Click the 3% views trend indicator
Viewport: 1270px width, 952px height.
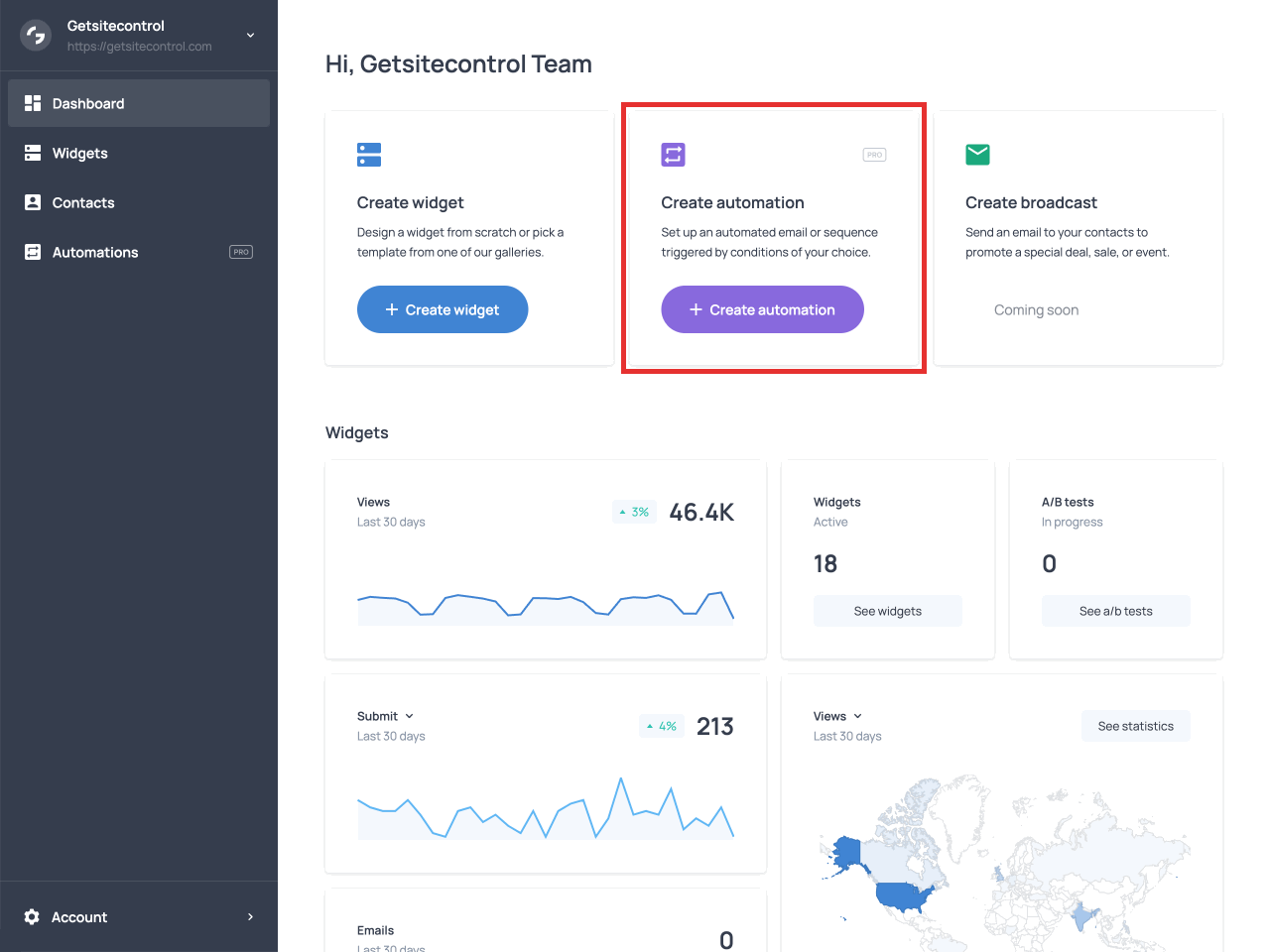[634, 512]
